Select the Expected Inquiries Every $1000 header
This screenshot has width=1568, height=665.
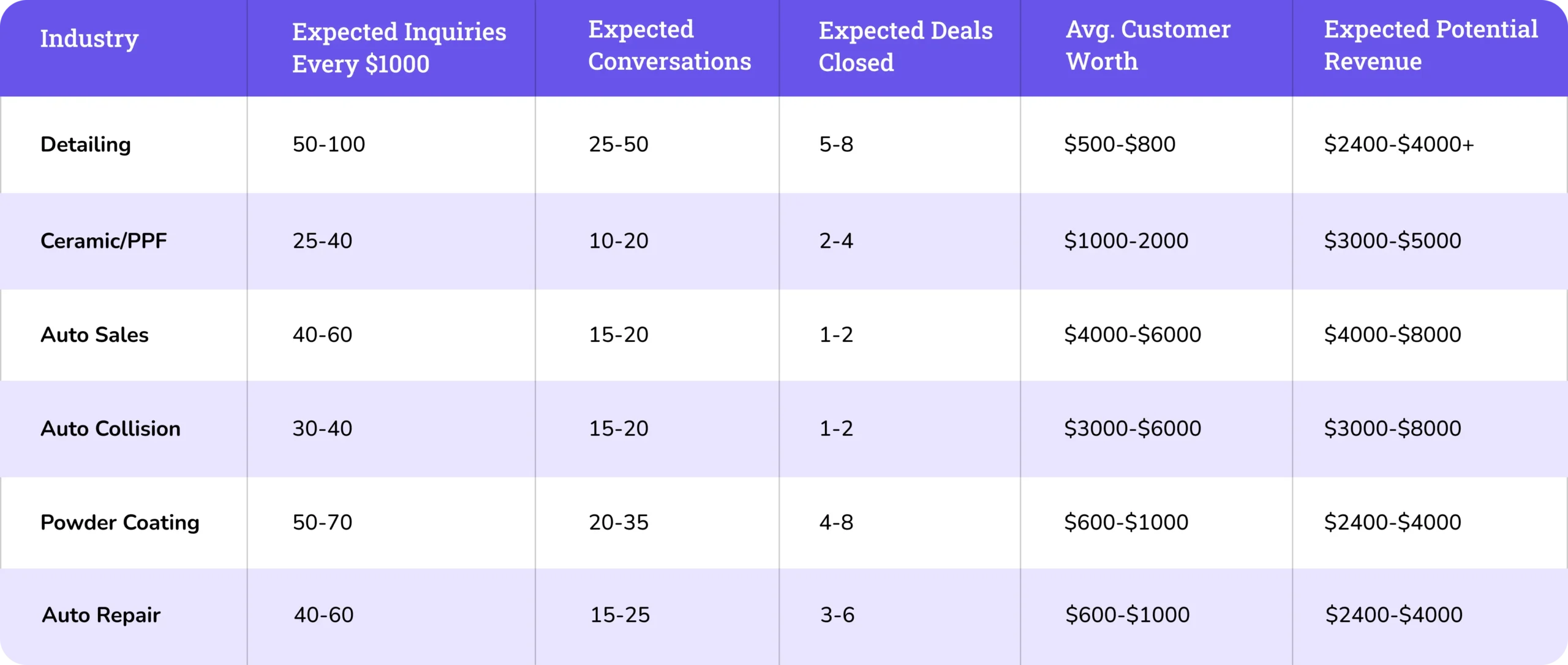point(399,48)
